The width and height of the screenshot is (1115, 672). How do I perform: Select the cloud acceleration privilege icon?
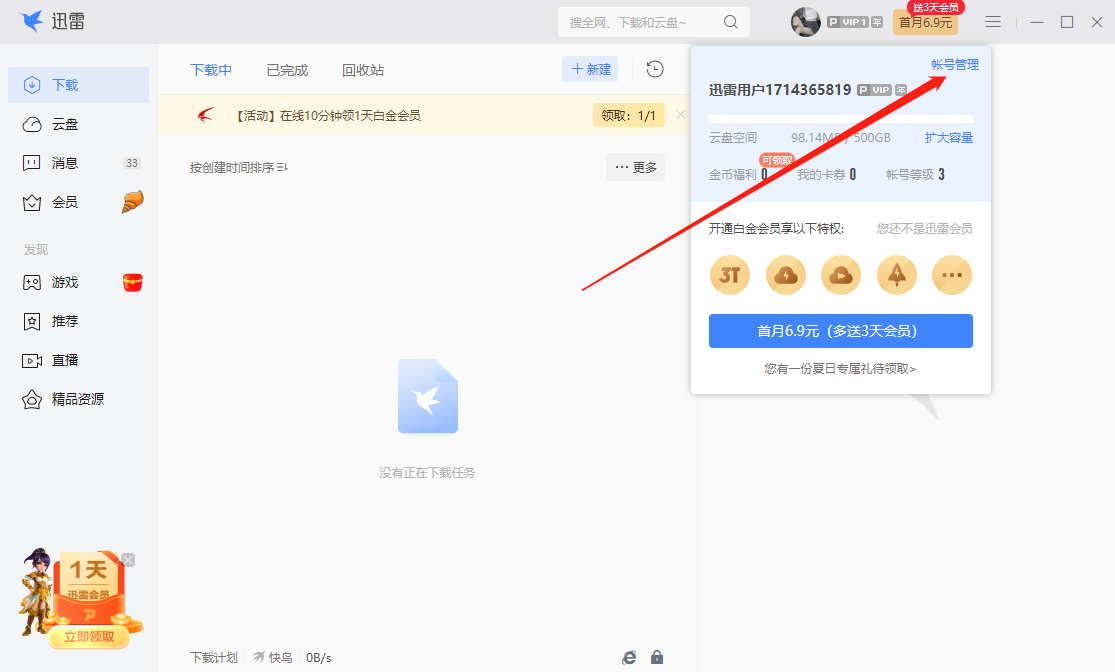(x=785, y=275)
